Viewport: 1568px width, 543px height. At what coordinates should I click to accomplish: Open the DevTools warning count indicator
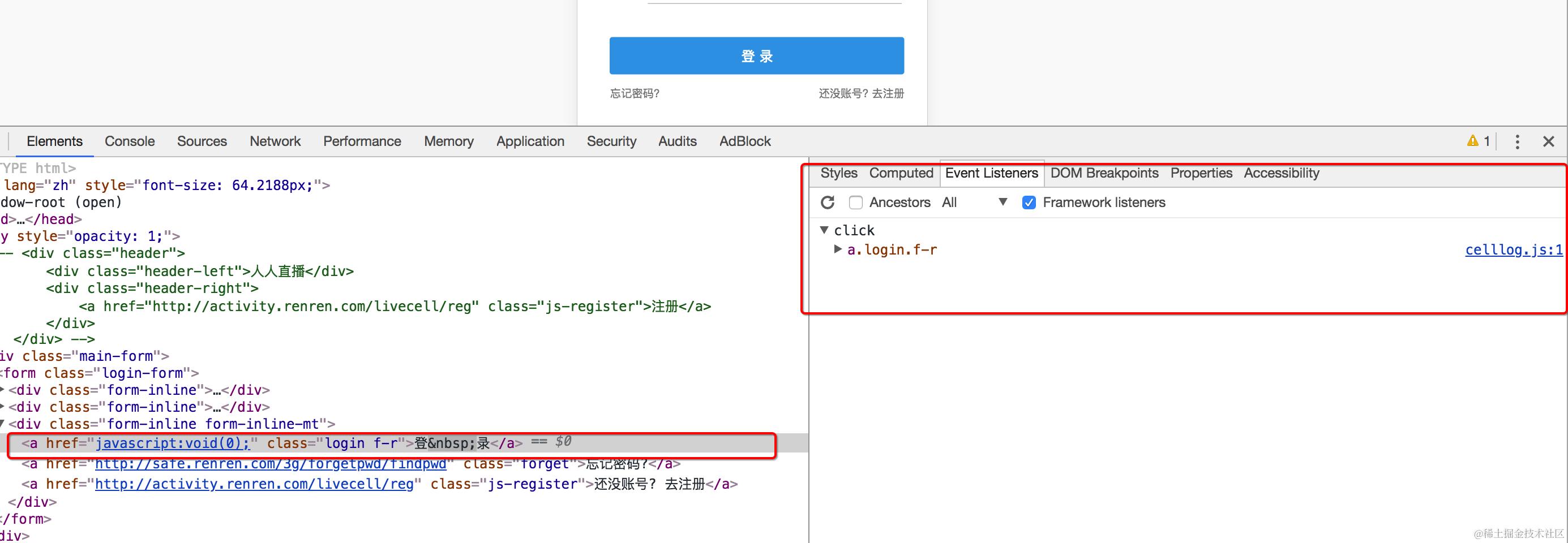[1479, 141]
